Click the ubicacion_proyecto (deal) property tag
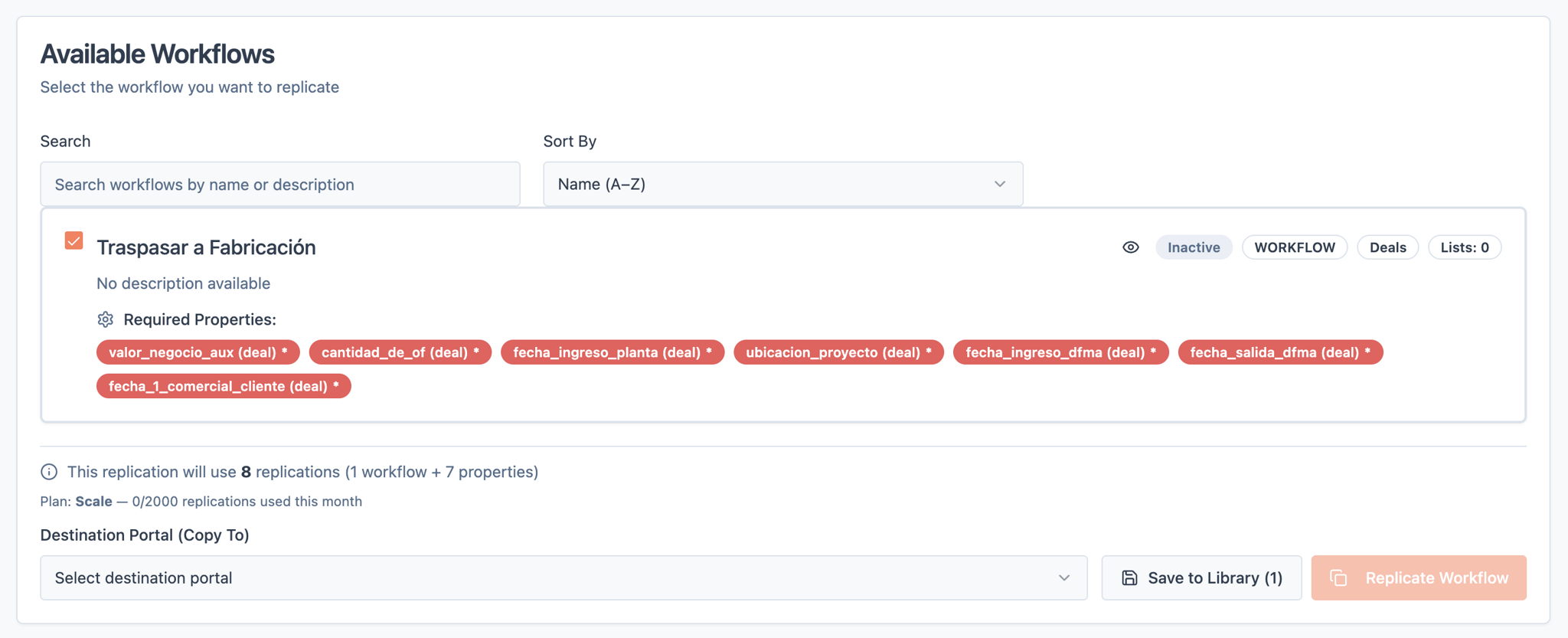Viewport: 1568px width, 638px height. pyautogui.click(x=838, y=352)
